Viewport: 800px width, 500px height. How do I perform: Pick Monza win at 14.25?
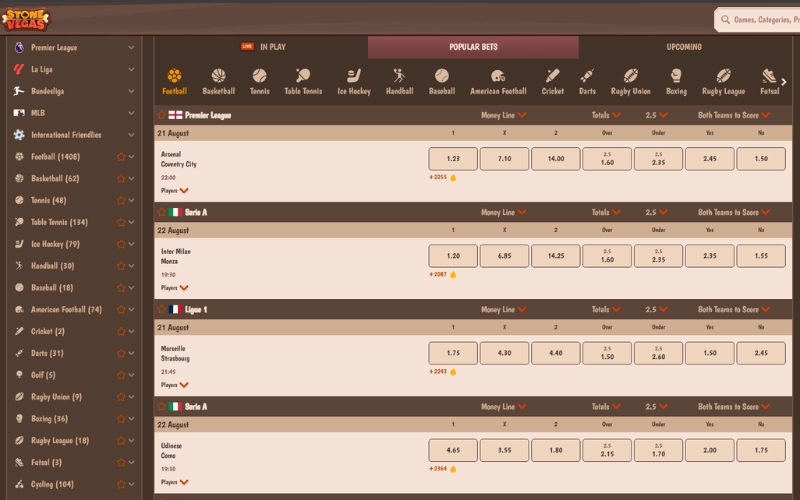[x=556, y=256]
